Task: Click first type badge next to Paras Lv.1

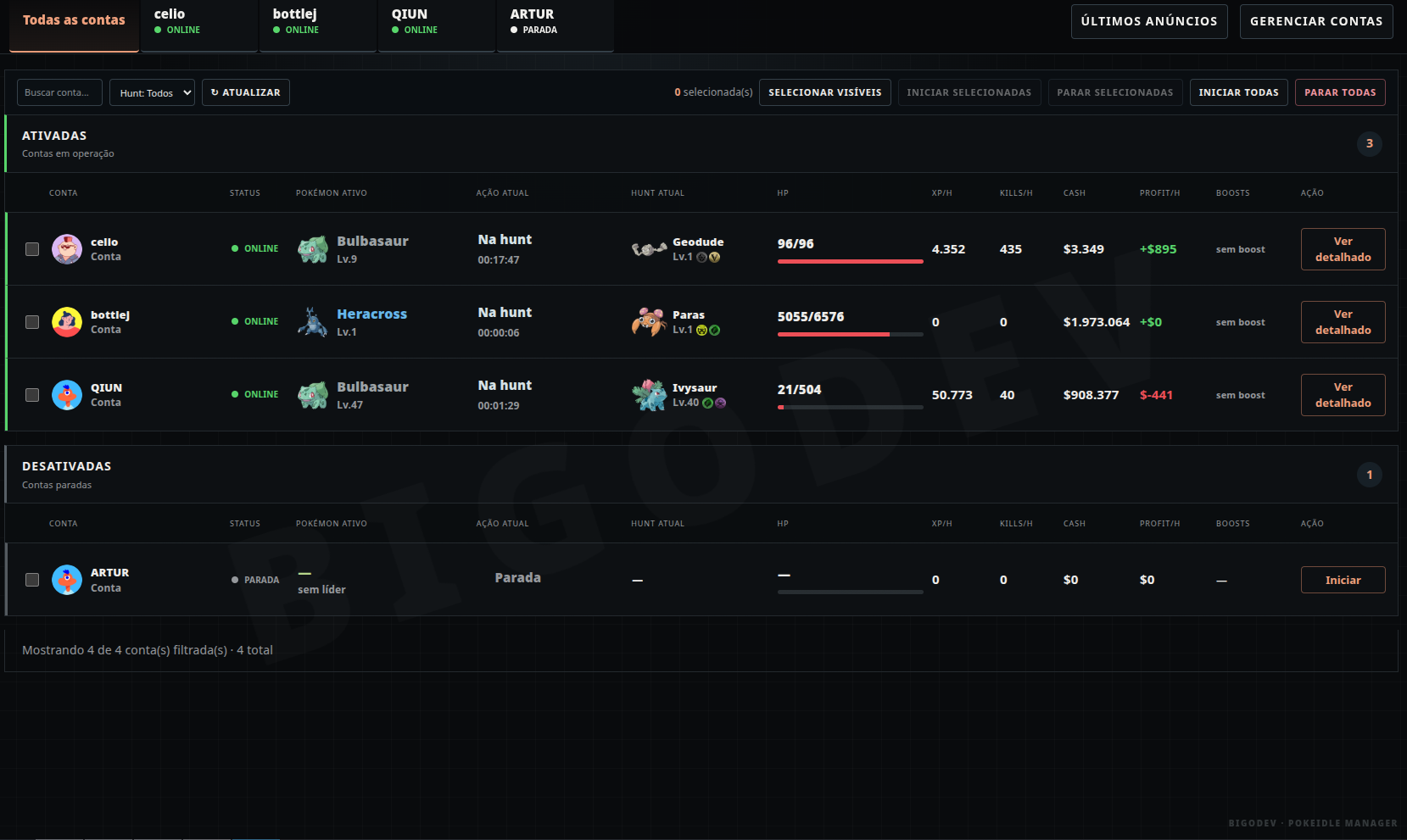Action: (702, 331)
